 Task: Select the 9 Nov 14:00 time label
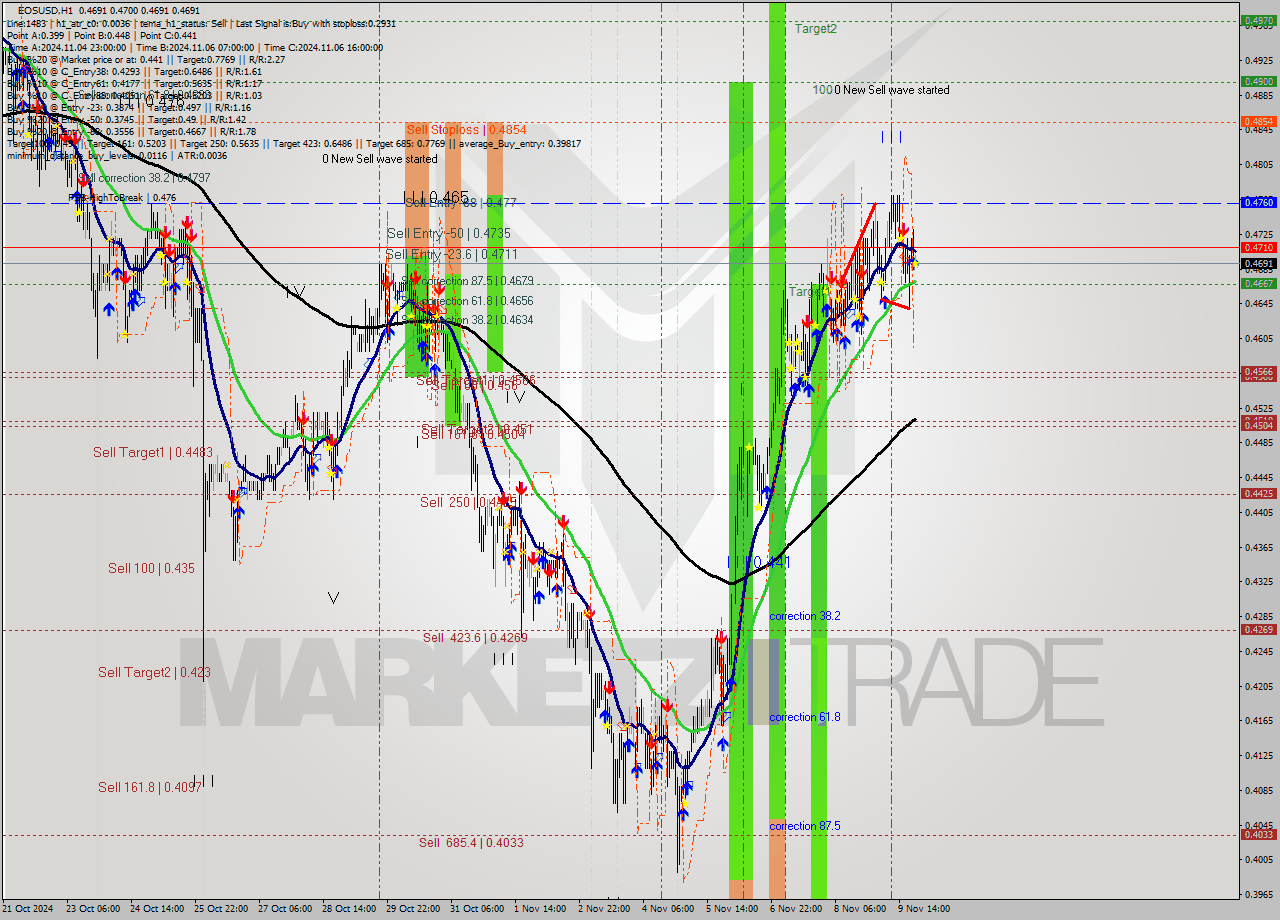click(924, 909)
